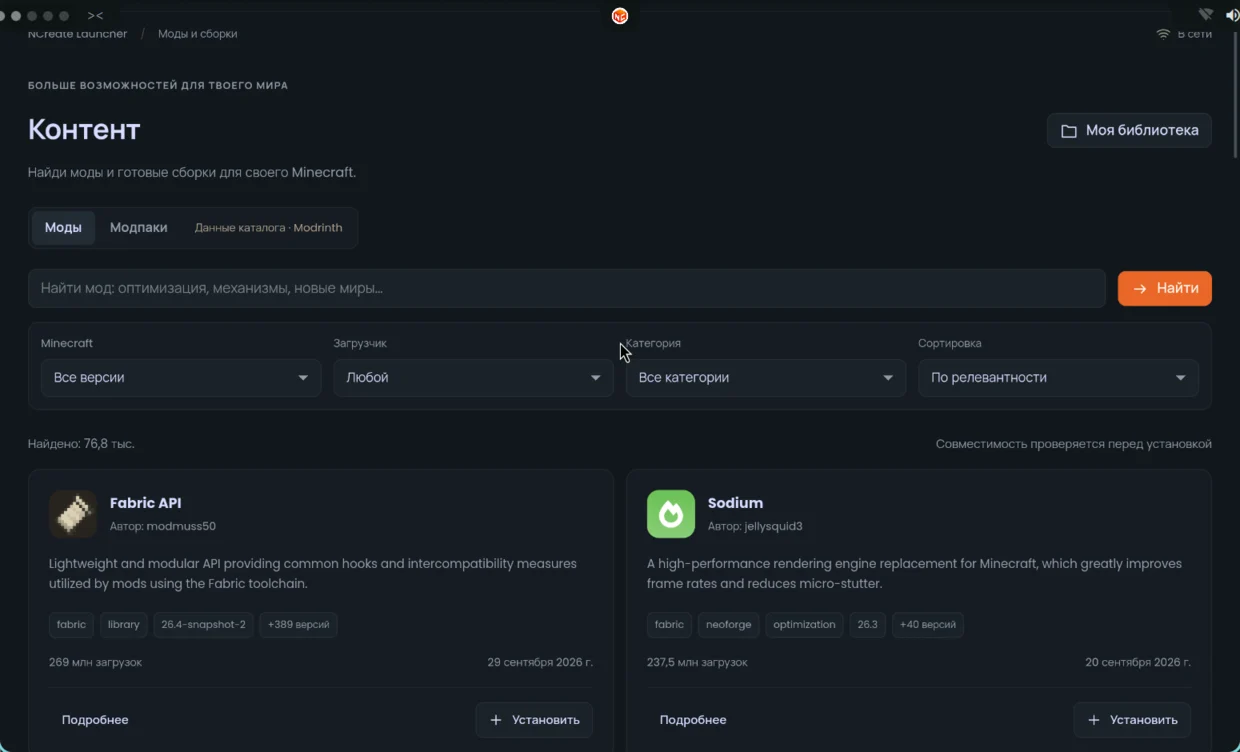The width and height of the screenshot is (1240, 752).
Task: Click the 26.4-snapshot-2 version tag
Action: click(203, 625)
